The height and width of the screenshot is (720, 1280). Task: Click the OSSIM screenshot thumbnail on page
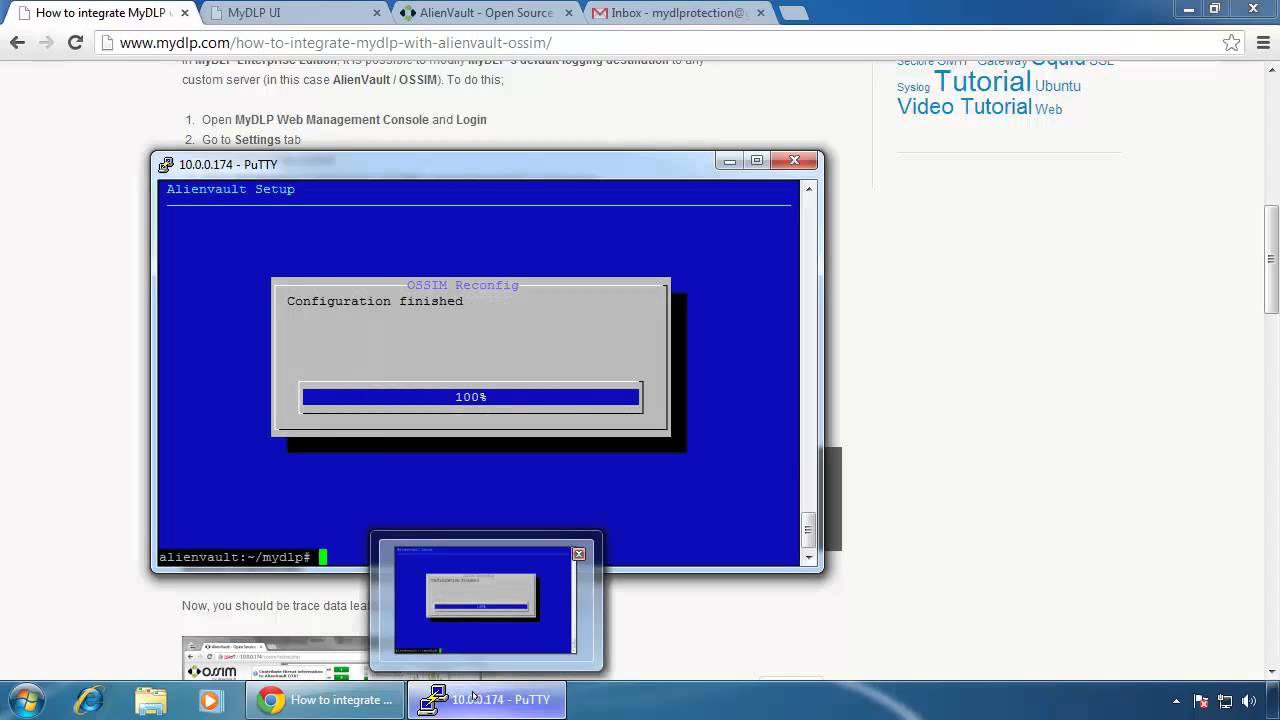pyautogui.click(x=276, y=658)
